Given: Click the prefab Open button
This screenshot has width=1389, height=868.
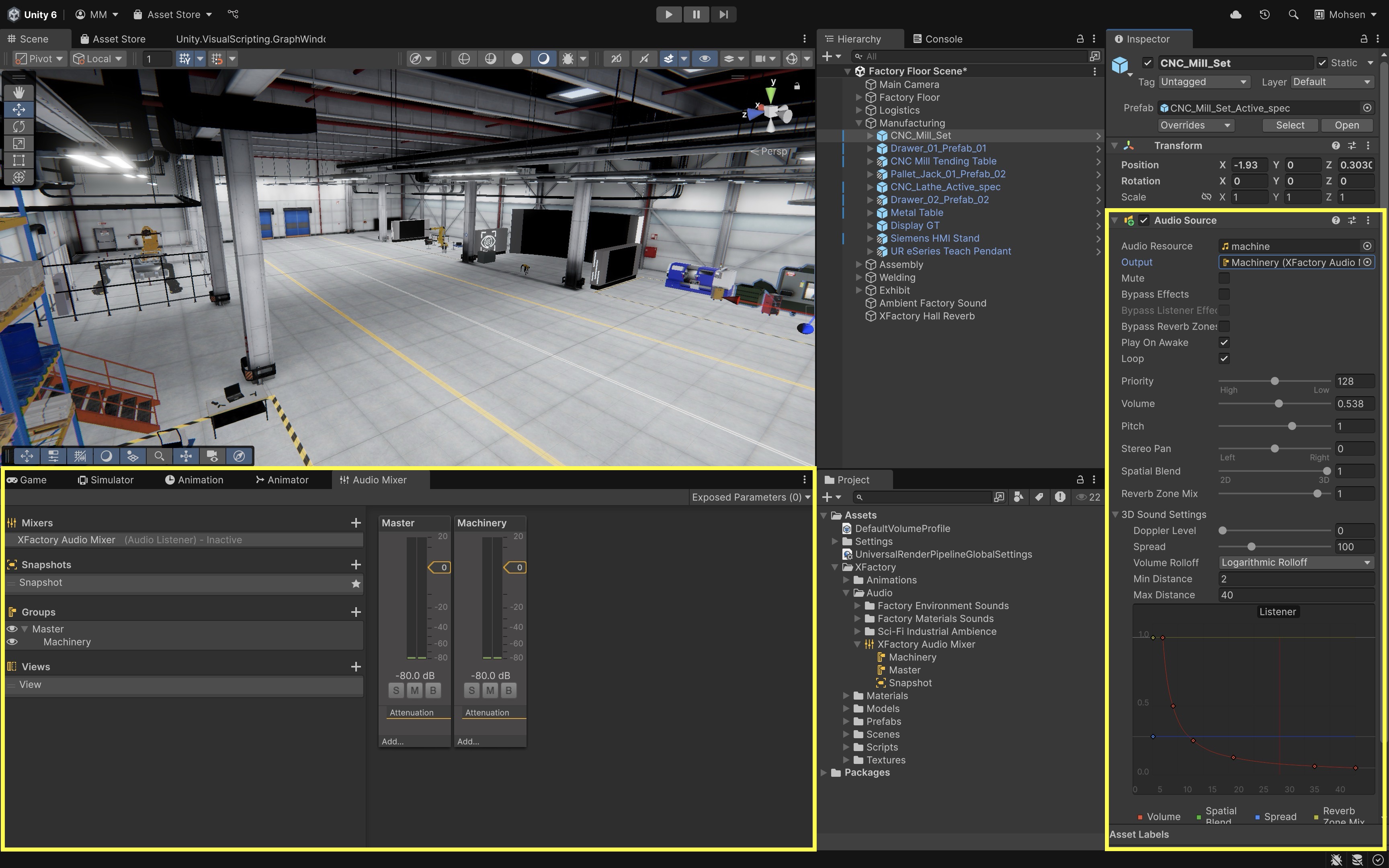Looking at the screenshot, I should click(1346, 125).
